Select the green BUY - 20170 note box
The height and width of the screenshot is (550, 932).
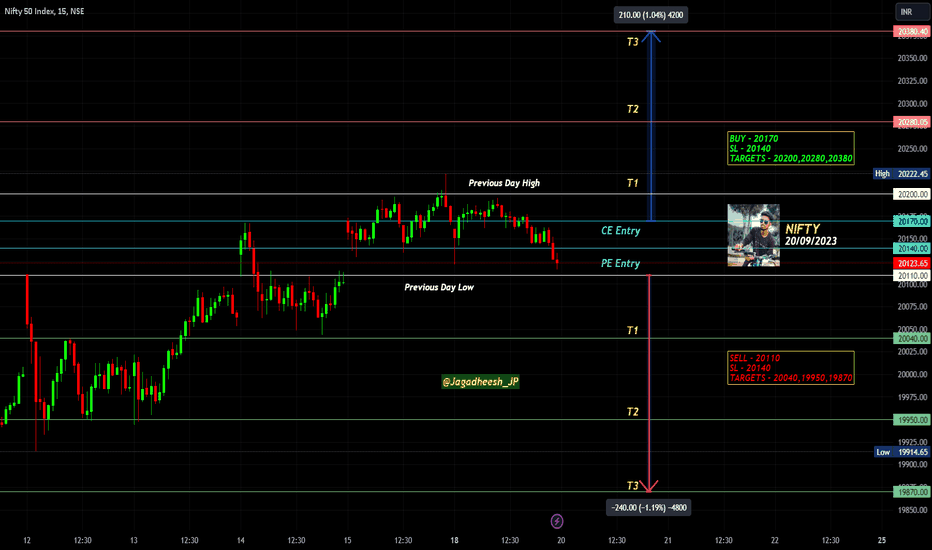[x=791, y=148]
